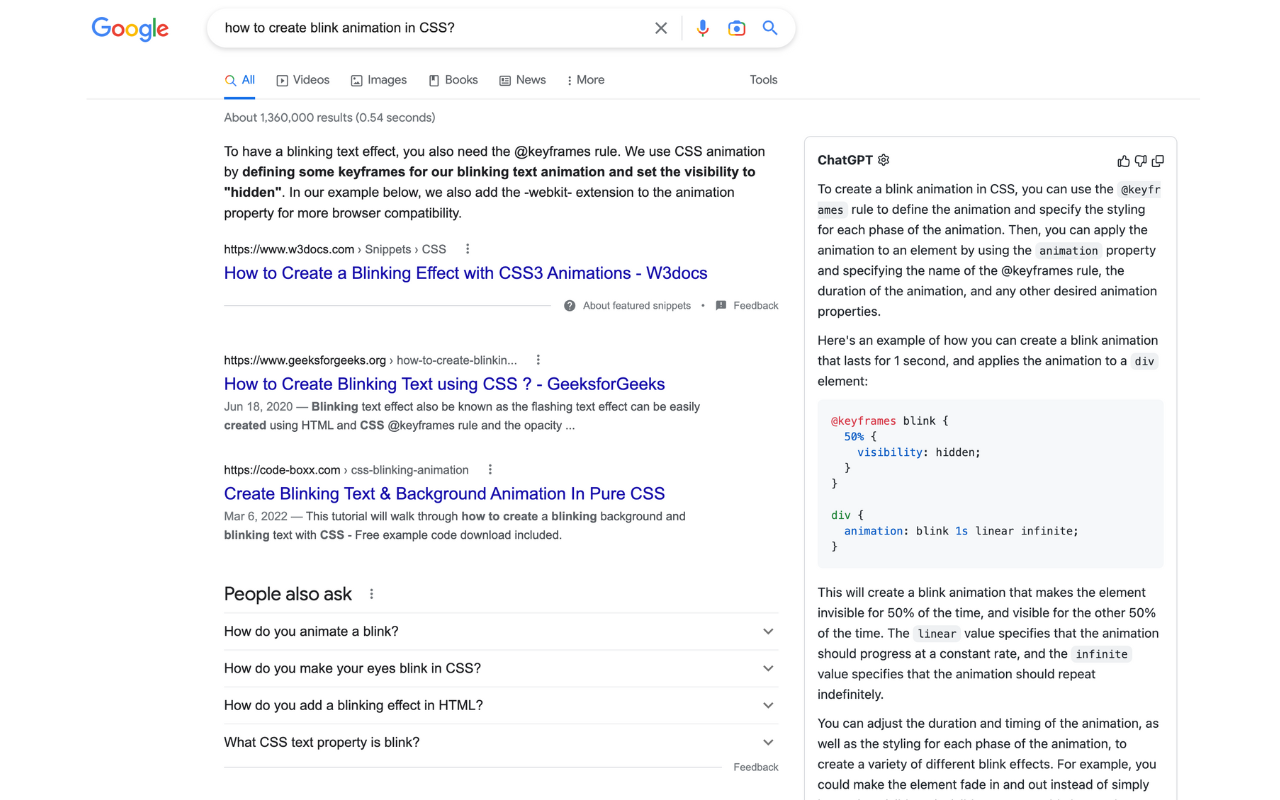Open People also ask options menu
This screenshot has height=800, width=1280.
[372, 594]
